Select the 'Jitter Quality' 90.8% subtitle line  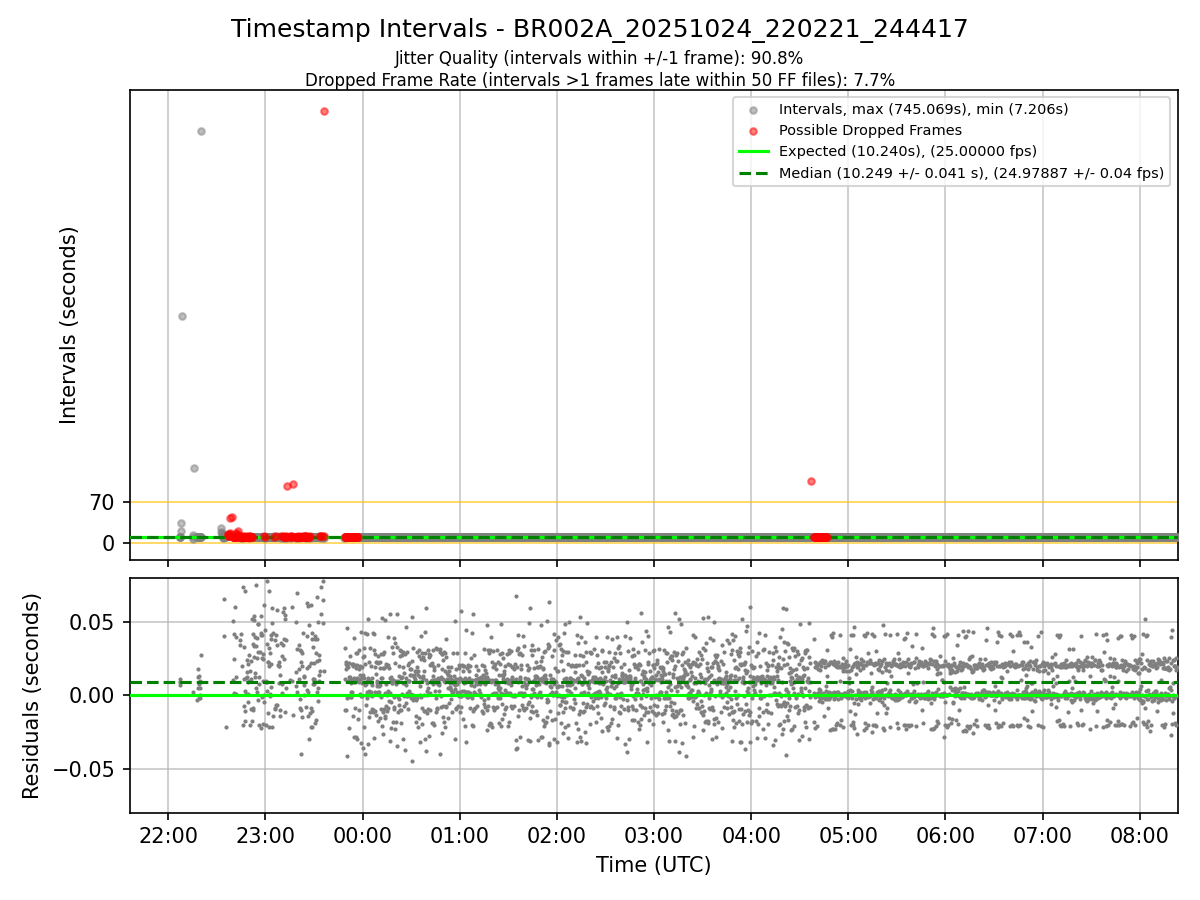point(599,59)
